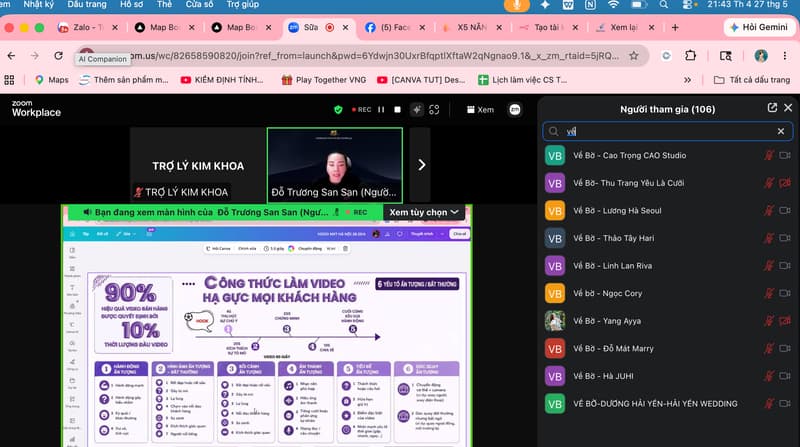The image size is (800, 447).
Task: Click muted mic for Cao Trọng CAO Studio
Action: click(x=769, y=155)
